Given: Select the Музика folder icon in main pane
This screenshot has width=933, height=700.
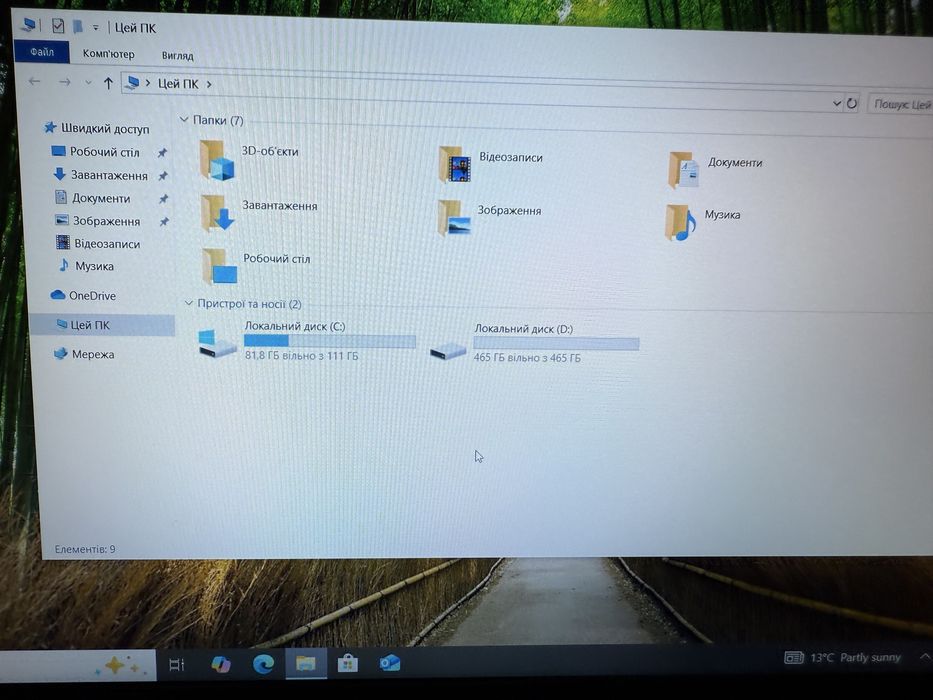Looking at the screenshot, I should 681,223.
